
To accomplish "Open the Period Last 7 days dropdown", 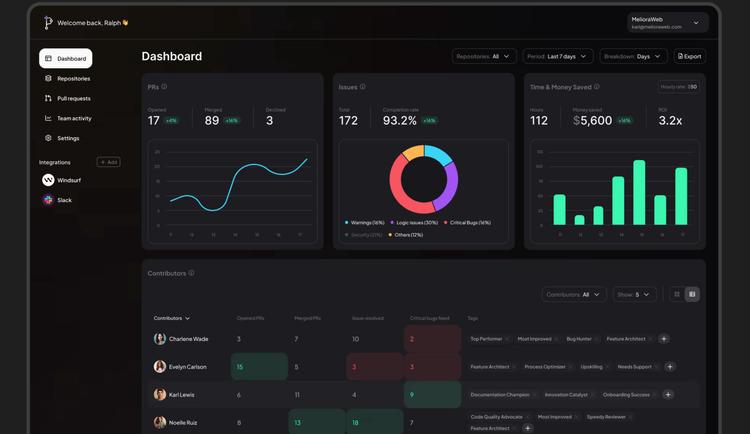I will click(557, 56).
